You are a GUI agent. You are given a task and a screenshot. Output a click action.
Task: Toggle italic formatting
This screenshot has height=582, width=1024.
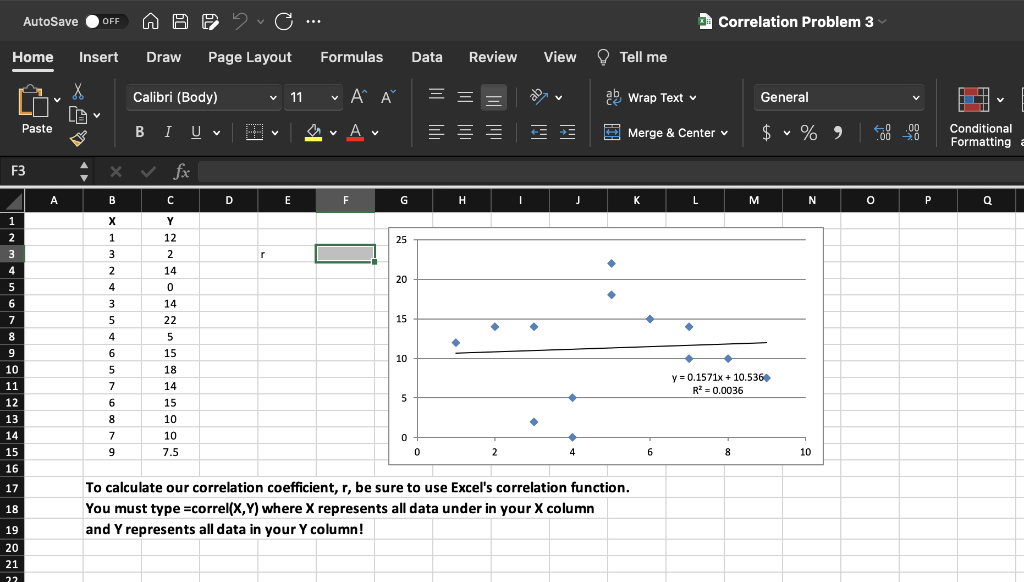click(x=166, y=132)
